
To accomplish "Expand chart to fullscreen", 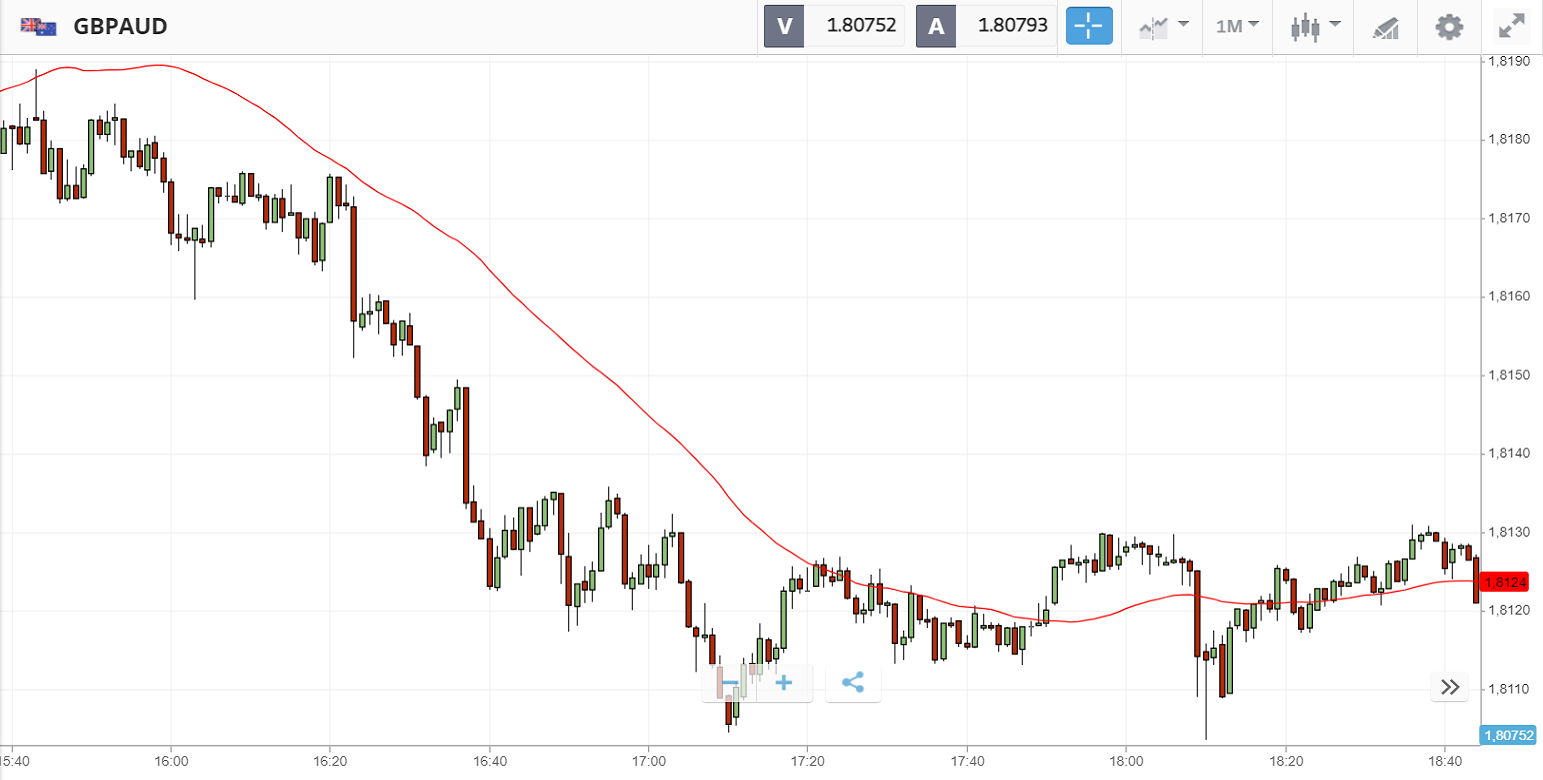I will pos(1512,26).
